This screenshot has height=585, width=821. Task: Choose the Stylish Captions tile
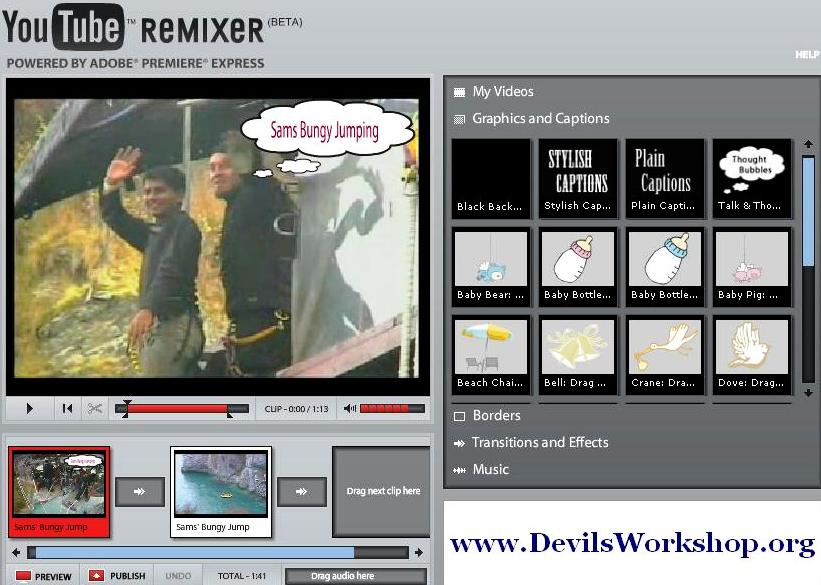[x=578, y=179]
